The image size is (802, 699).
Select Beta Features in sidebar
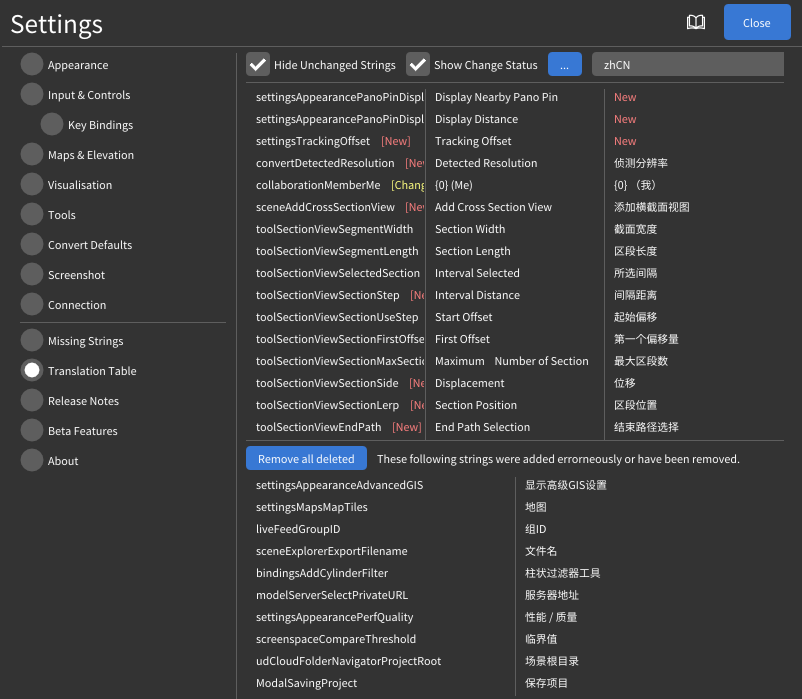[x=82, y=431]
